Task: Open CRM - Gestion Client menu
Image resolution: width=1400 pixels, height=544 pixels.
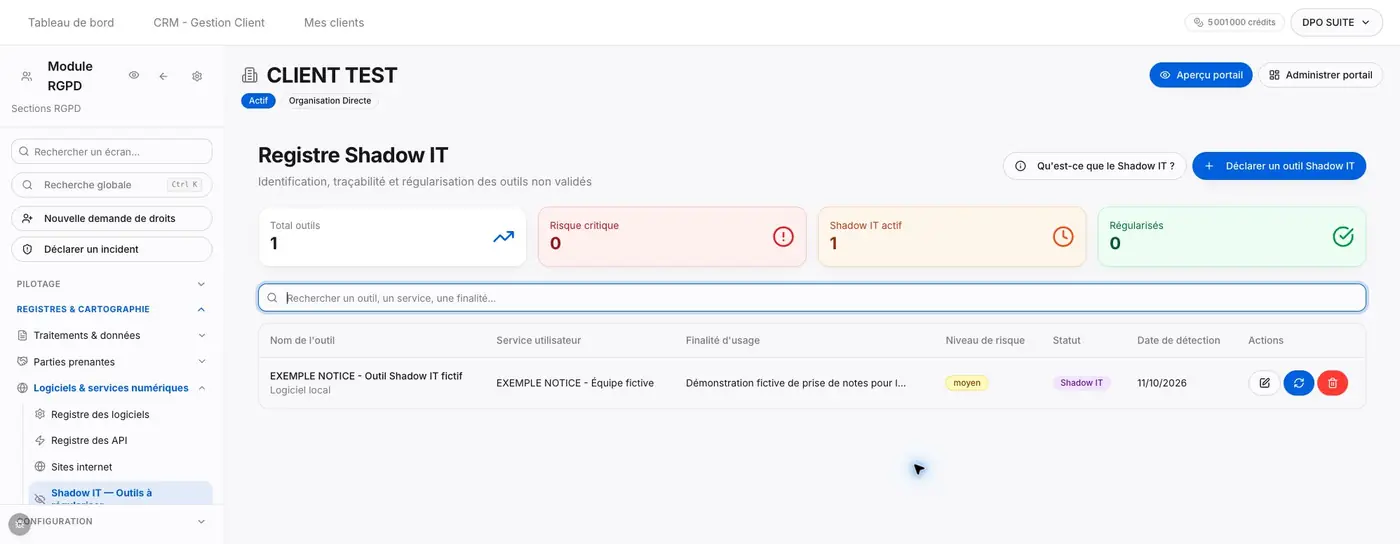Action: [209, 22]
